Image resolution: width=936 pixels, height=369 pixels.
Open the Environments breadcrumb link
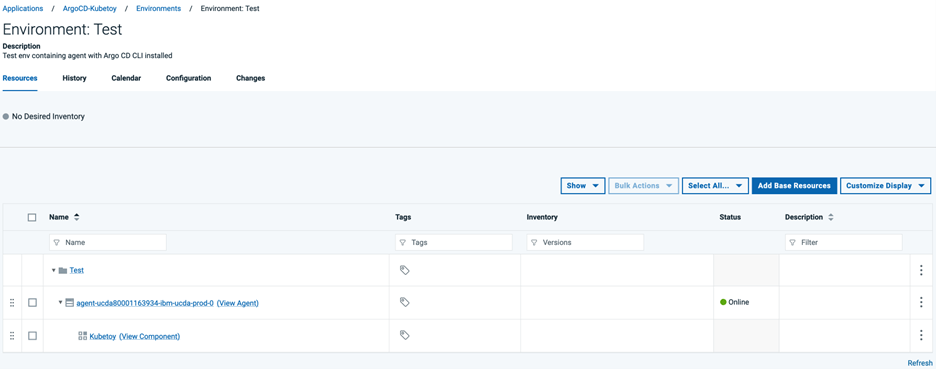click(158, 9)
